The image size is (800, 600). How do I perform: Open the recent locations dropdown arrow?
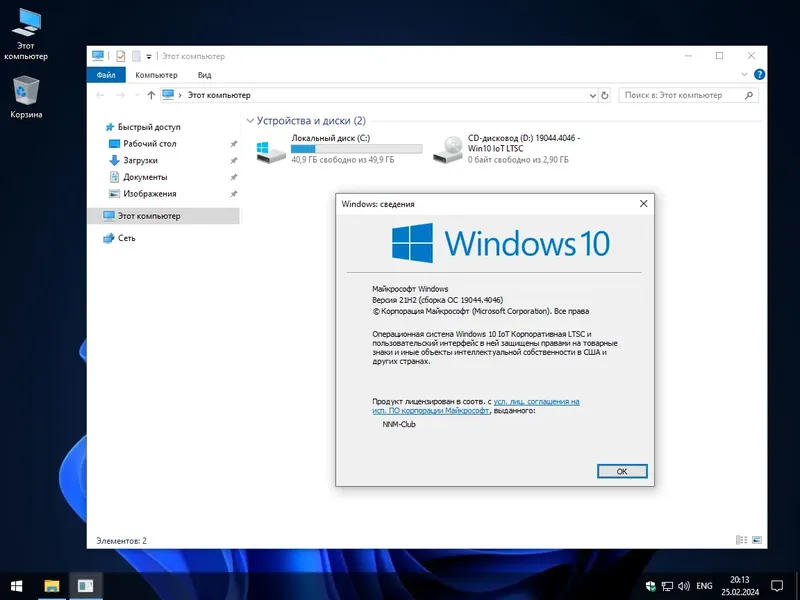(x=137, y=95)
